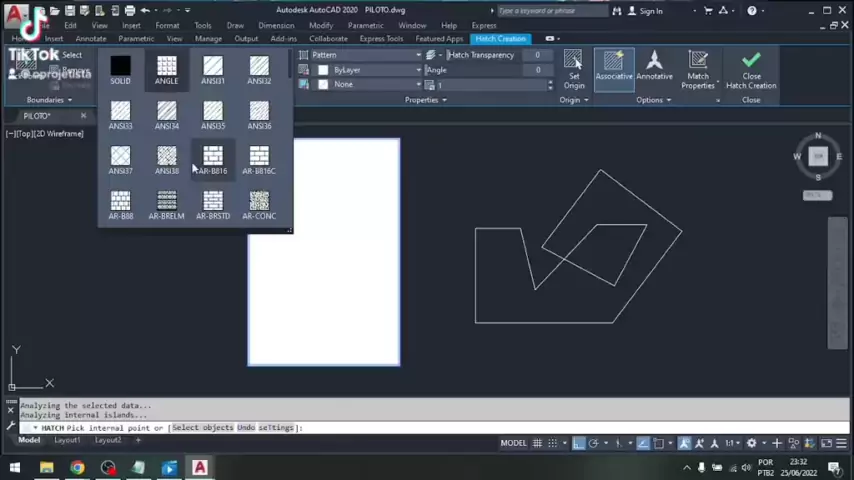Switch to the Layout1 tab
Screen dimensions: 854x480
67,440
